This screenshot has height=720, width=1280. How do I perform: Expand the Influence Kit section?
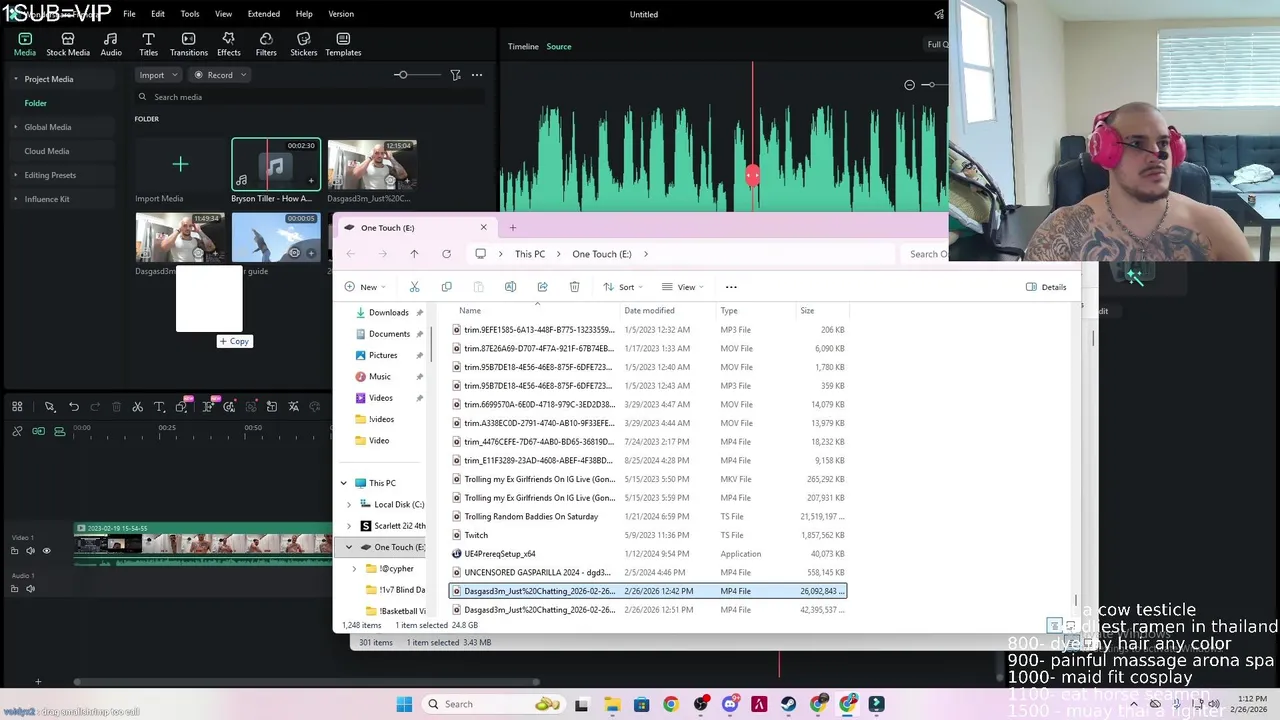(x=16, y=199)
